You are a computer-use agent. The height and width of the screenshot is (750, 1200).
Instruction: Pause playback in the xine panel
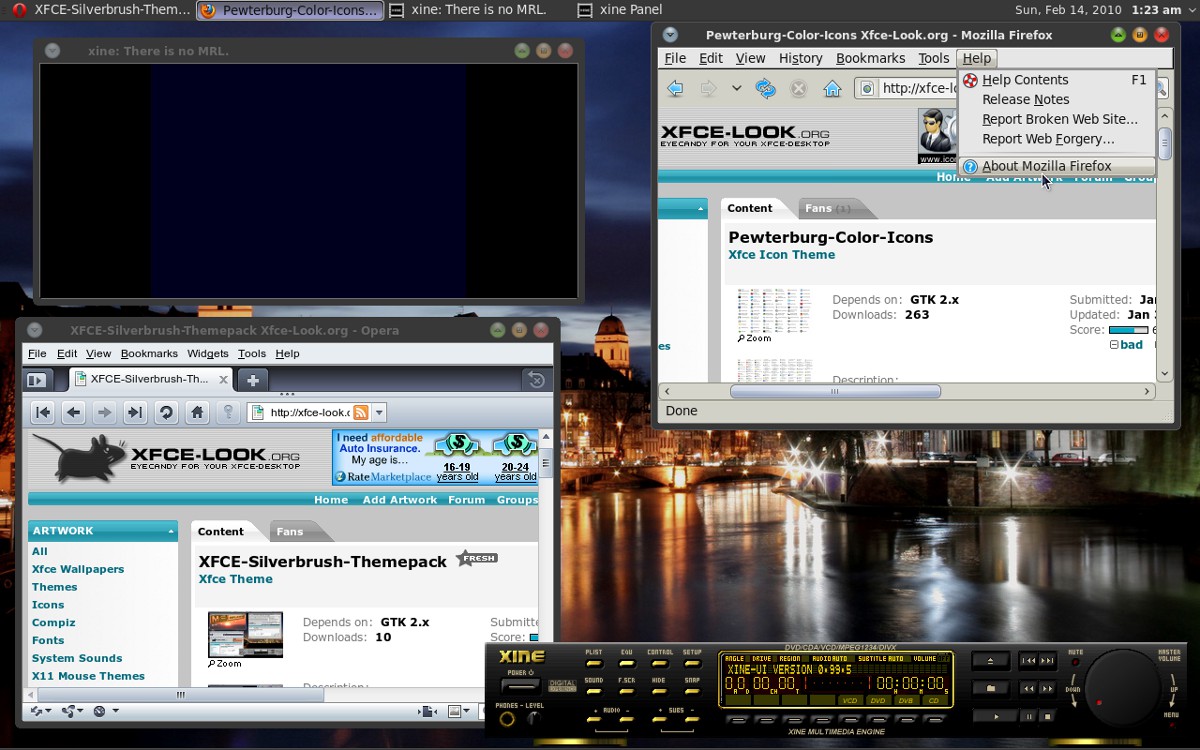click(x=1029, y=716)
